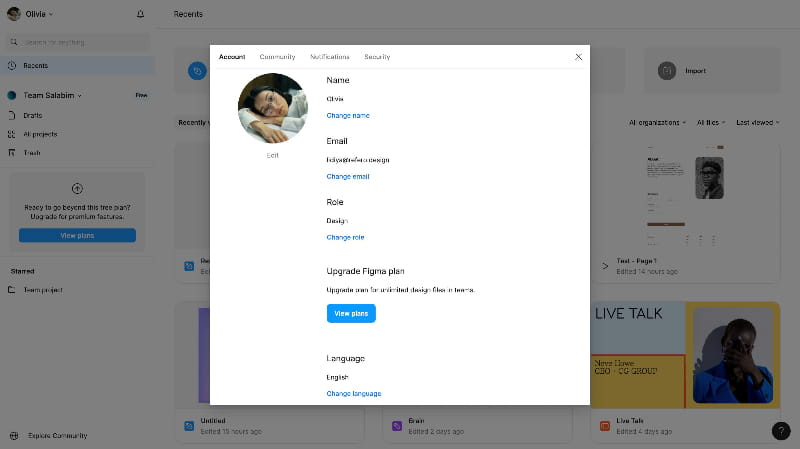Click the Free plan badge
The image size is (800, 449).
click(x=141, y=95)
